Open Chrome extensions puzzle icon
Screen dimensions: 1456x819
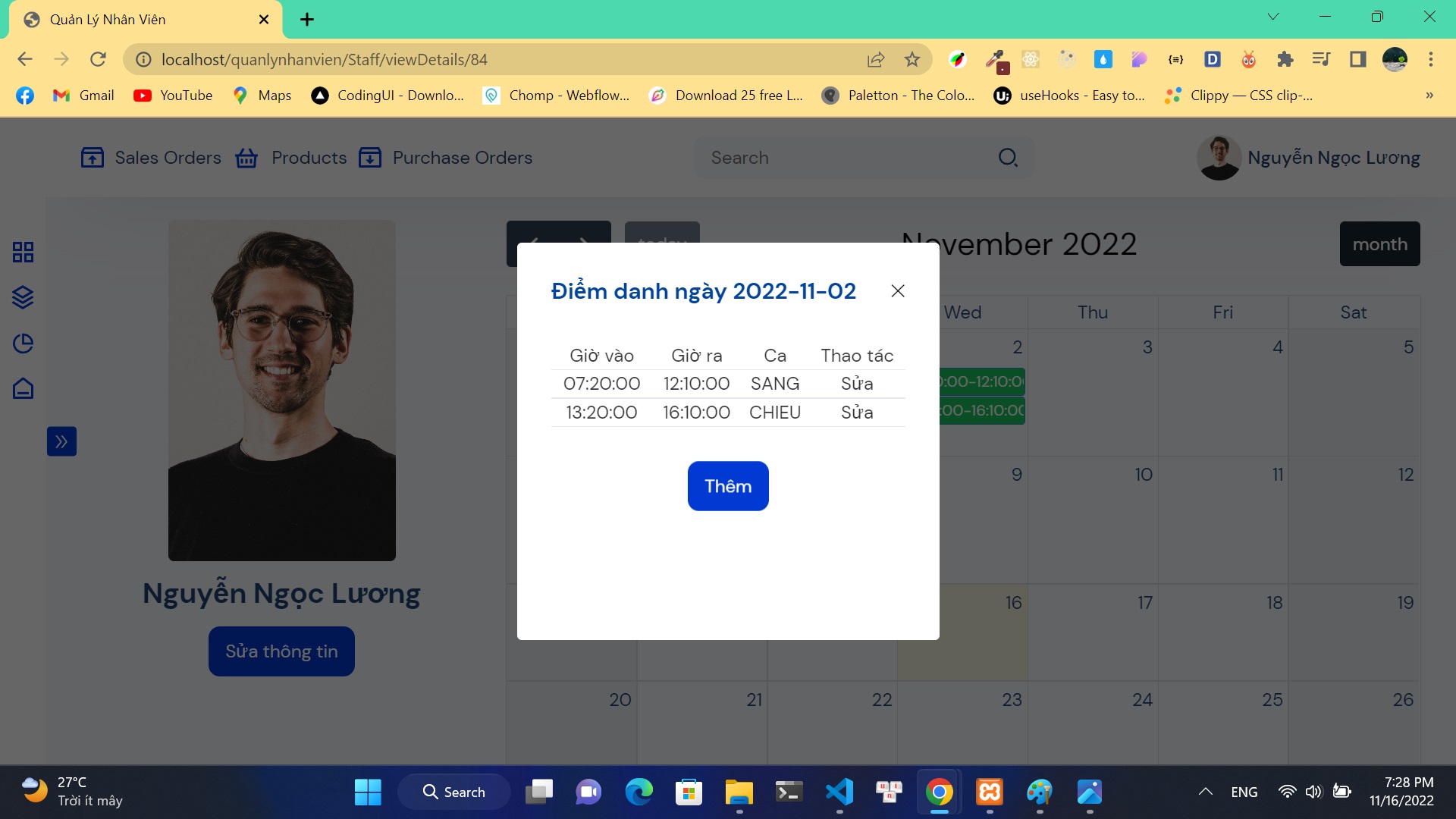tap(1285, 59)
